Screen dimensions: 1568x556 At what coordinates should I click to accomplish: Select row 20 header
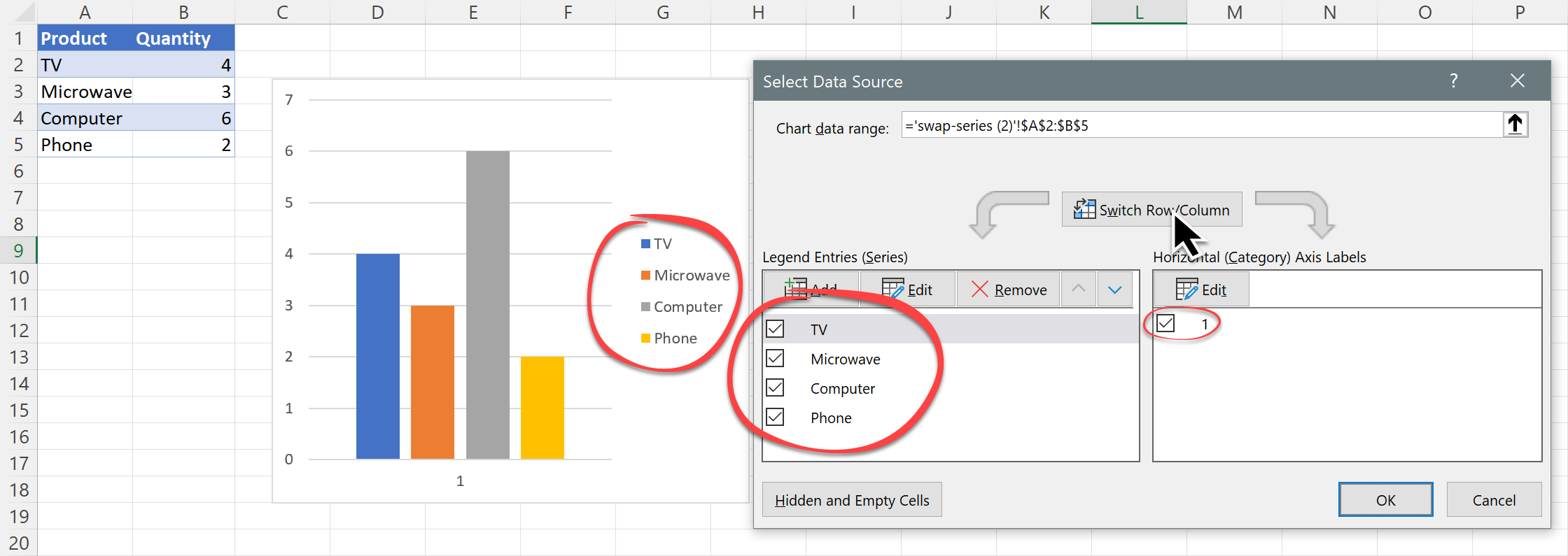tap(18, 543)
